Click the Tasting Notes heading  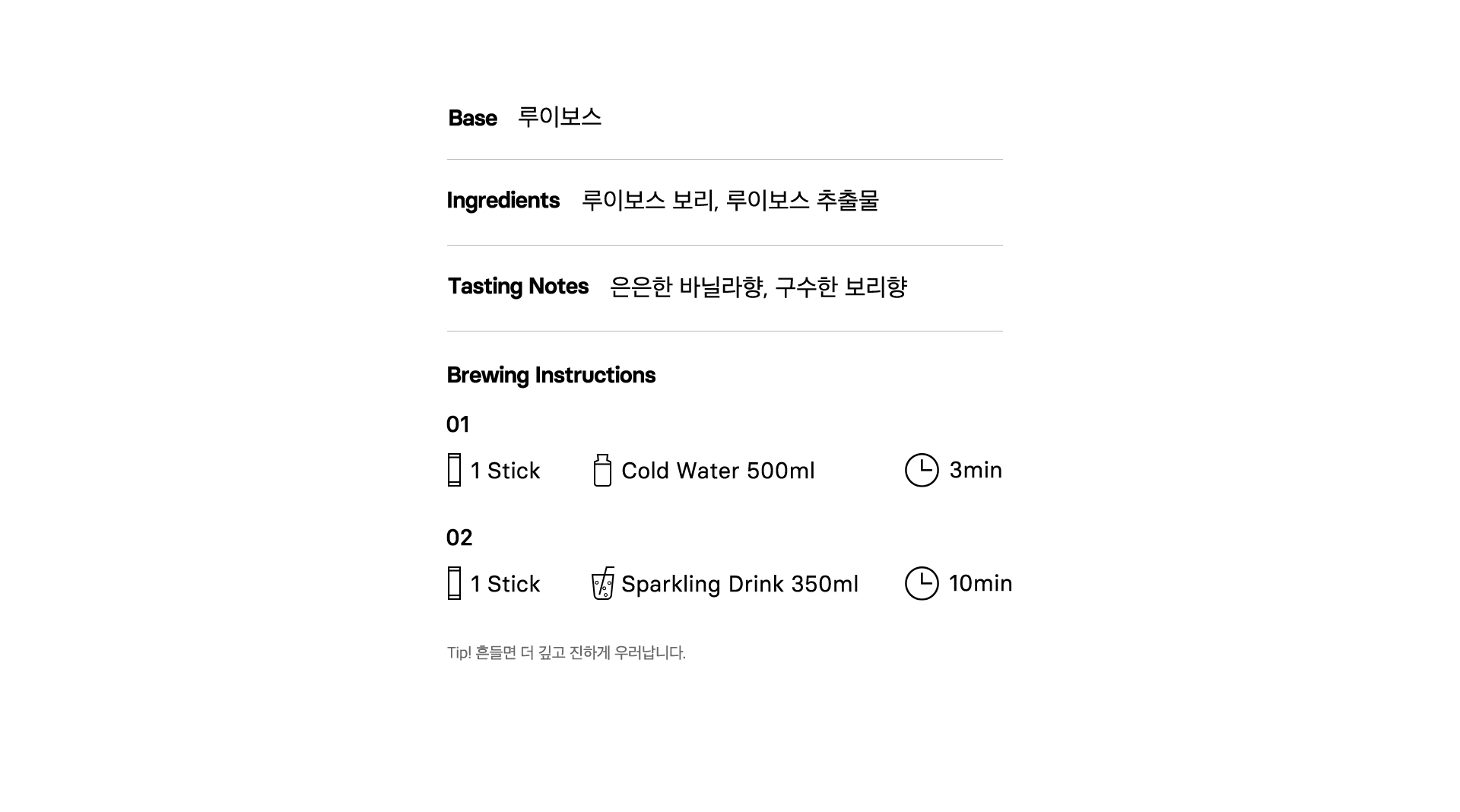tap(518, 286)
